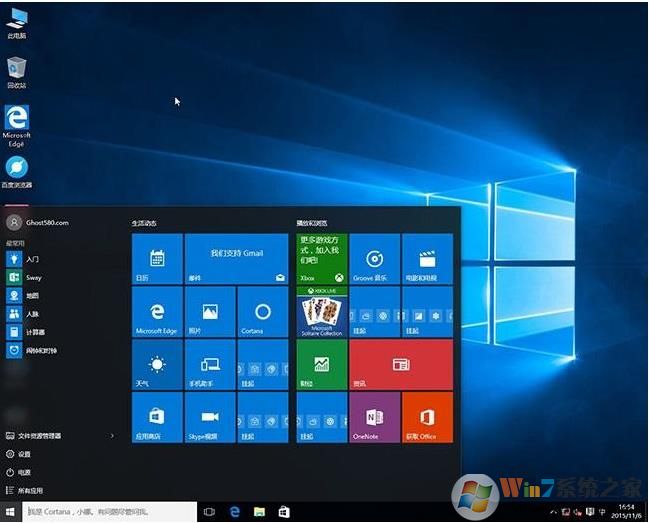This screenshot has width=649, height=523.
Task: Open Sway from most used list
Action: tap(32, 277)
